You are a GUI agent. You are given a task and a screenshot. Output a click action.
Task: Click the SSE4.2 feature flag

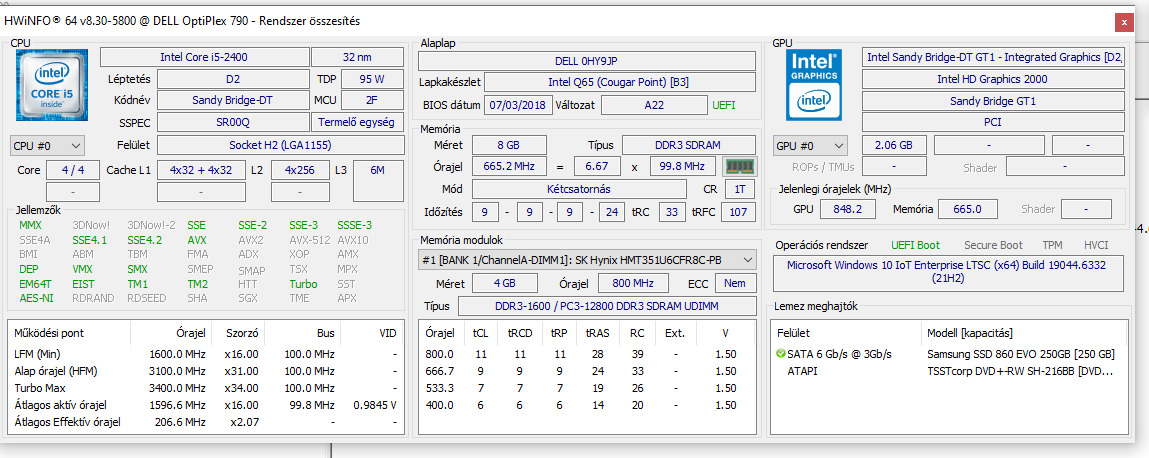click(145, 240)
